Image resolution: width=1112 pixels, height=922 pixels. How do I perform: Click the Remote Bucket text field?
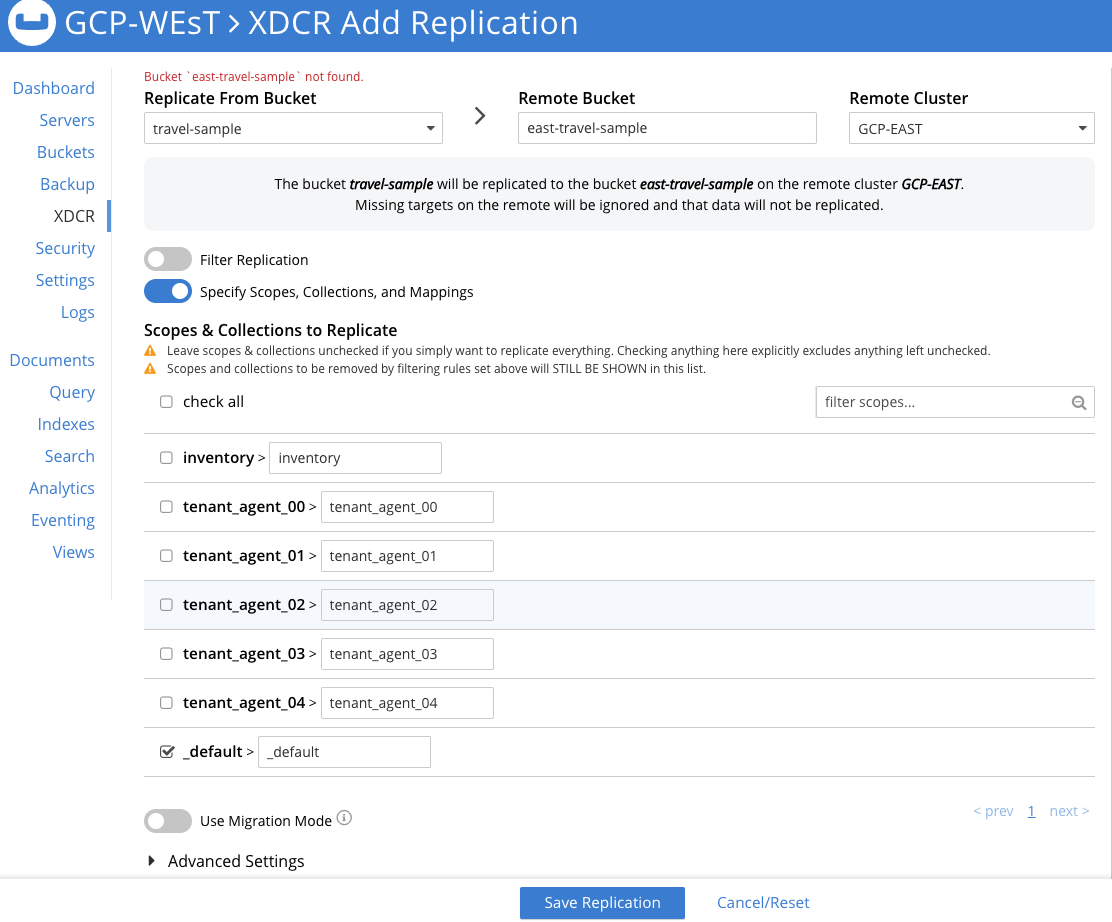(667, 128)
